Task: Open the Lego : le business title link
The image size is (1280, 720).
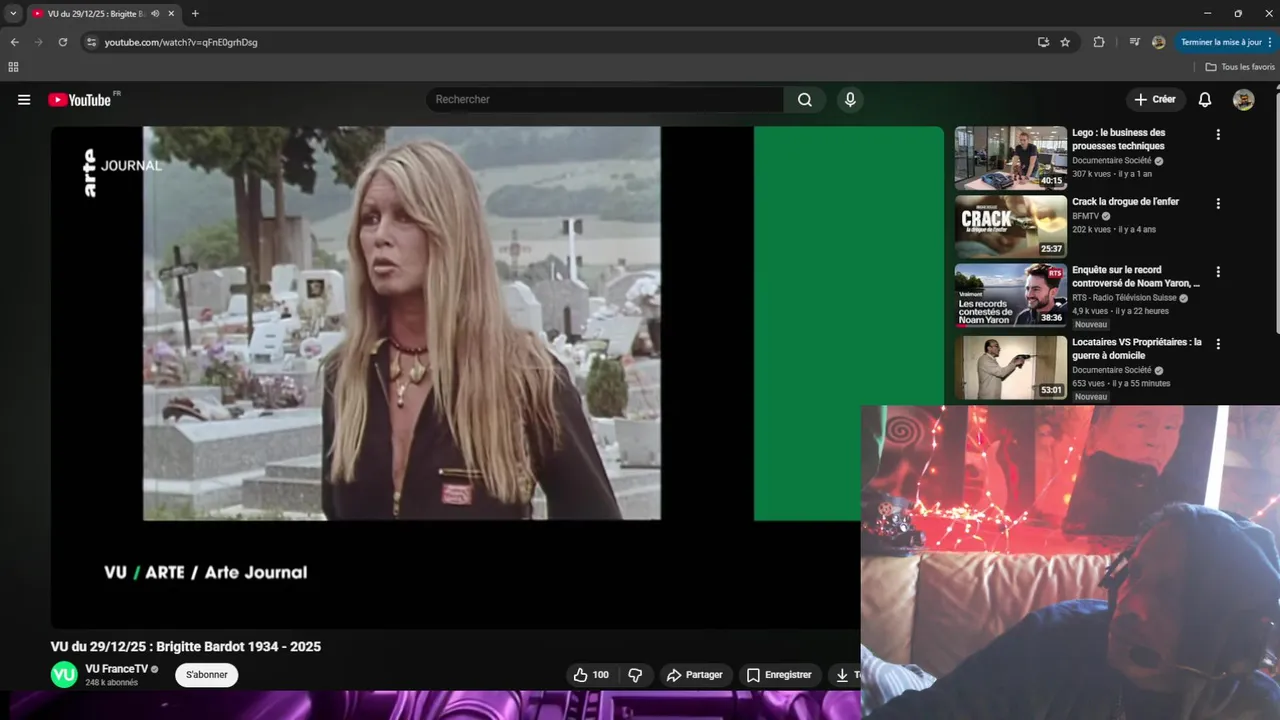Action: coord(1119,139)
